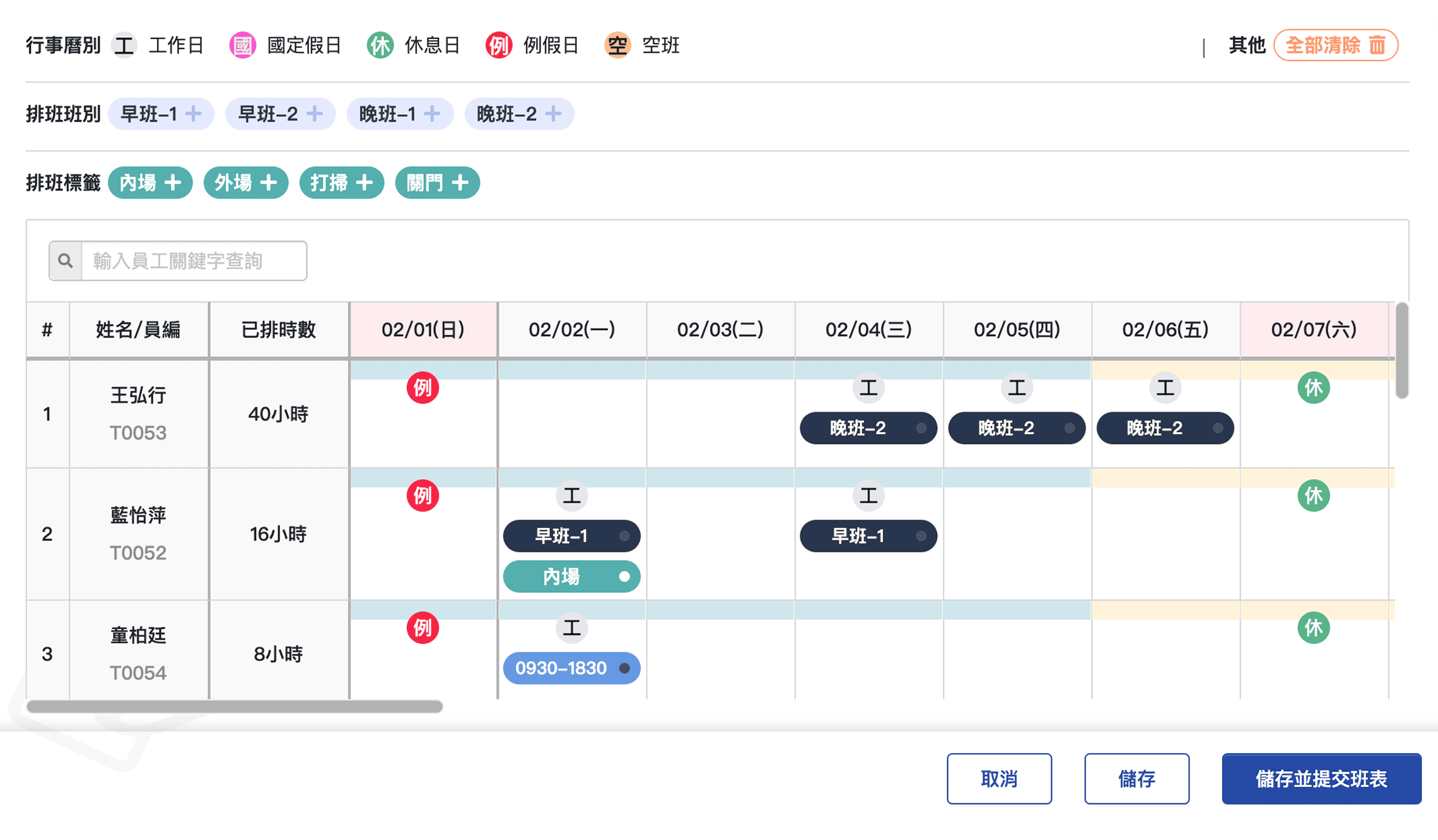Click the trash icon in 全部清除

click(x=1377, y=45)
